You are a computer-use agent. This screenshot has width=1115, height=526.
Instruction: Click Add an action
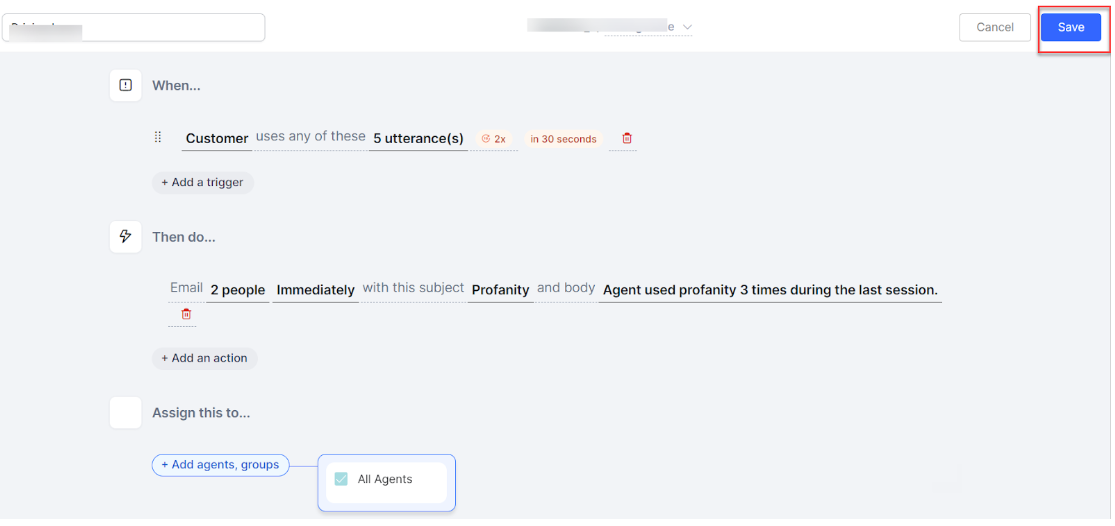[204, 358]
